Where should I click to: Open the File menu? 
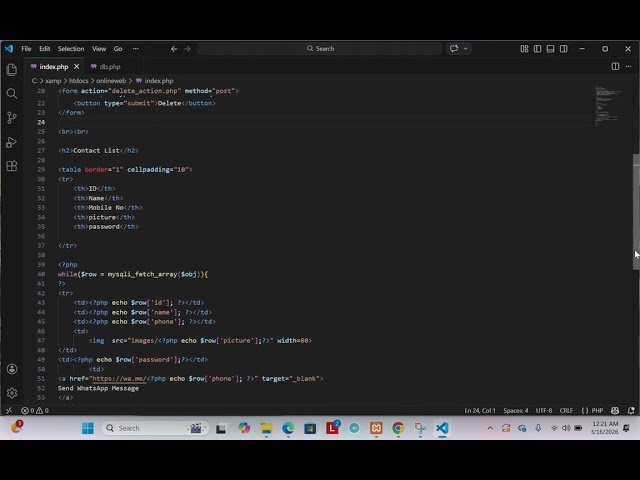click(x=26, y=49)
